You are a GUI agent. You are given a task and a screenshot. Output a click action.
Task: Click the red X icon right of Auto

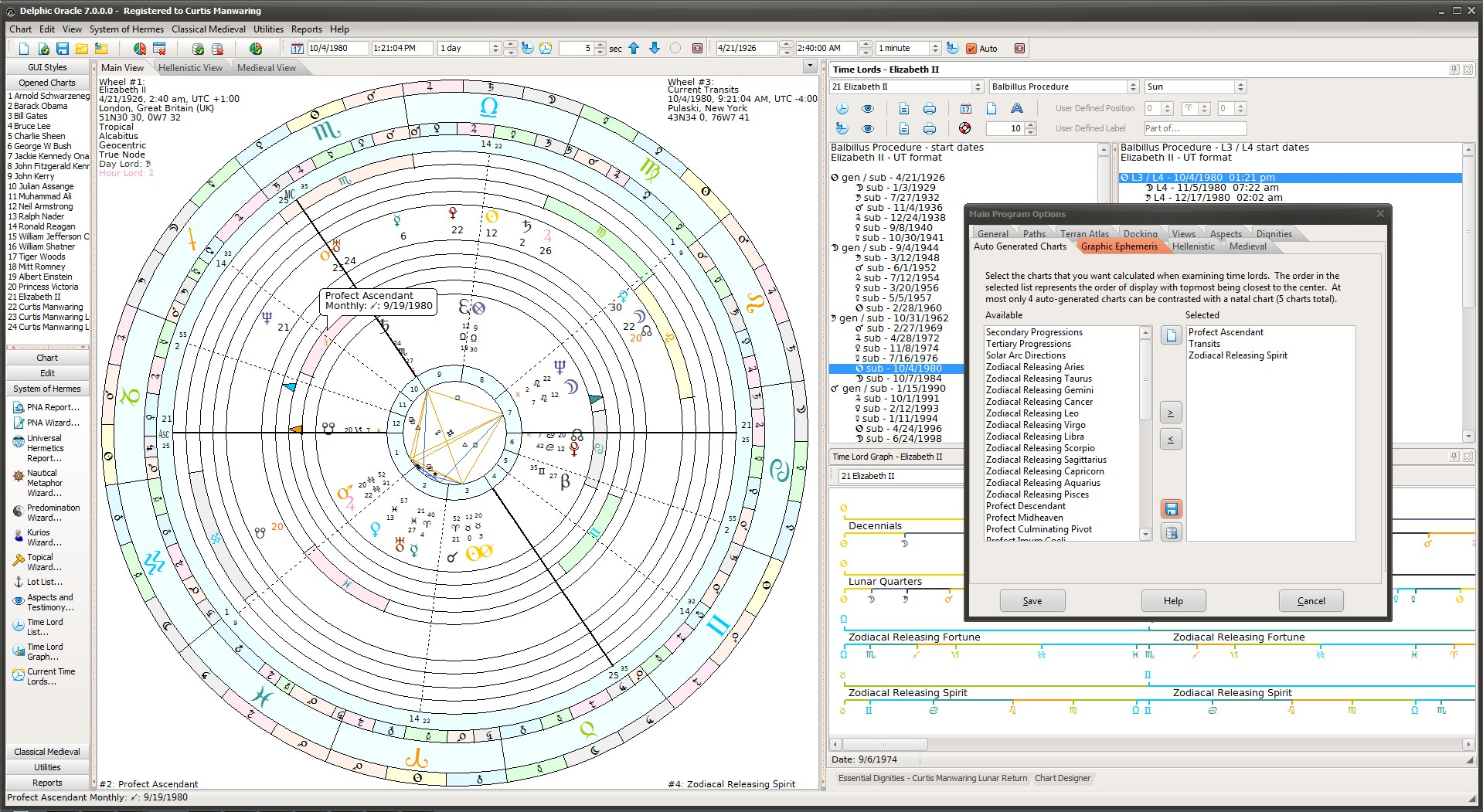pos(1019,49)
